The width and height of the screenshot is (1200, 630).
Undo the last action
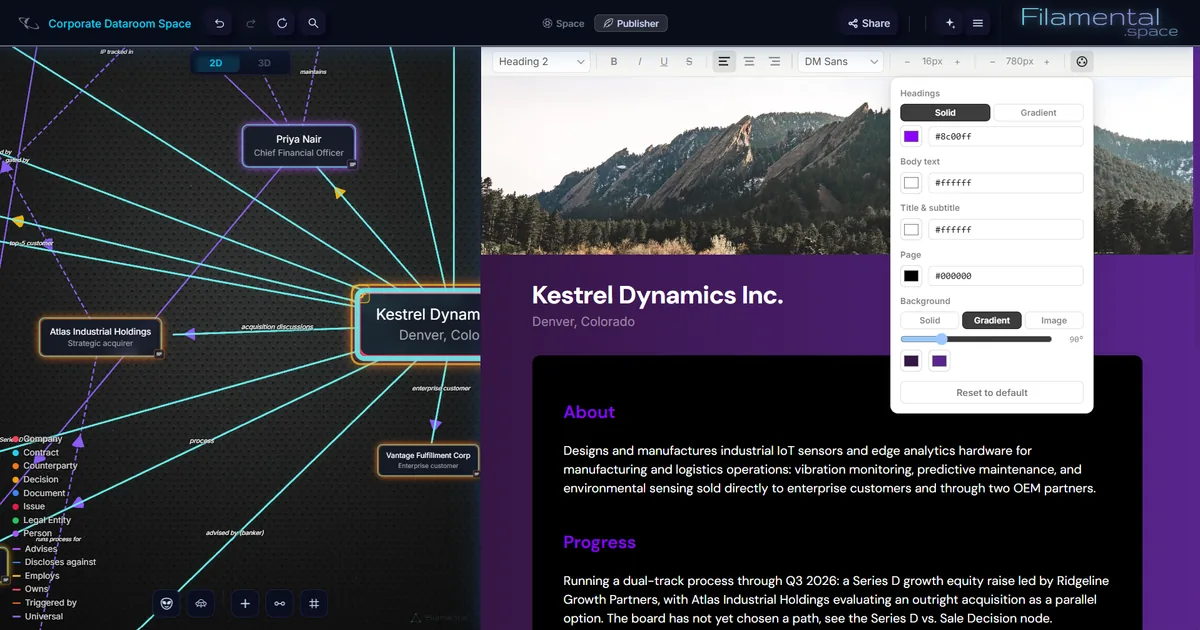(x=219, y=23)
